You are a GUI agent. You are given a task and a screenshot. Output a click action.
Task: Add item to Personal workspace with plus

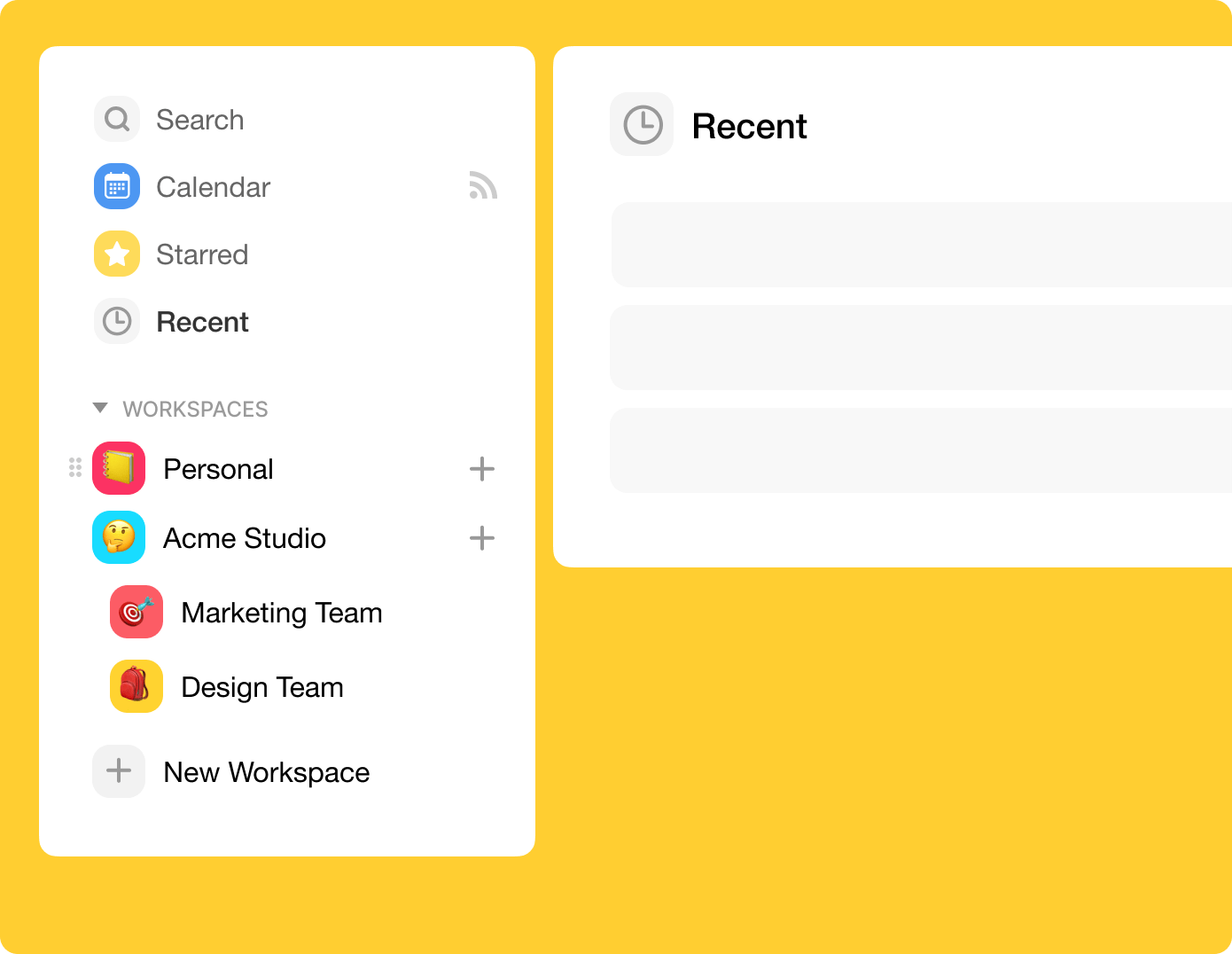coord(482,469)
